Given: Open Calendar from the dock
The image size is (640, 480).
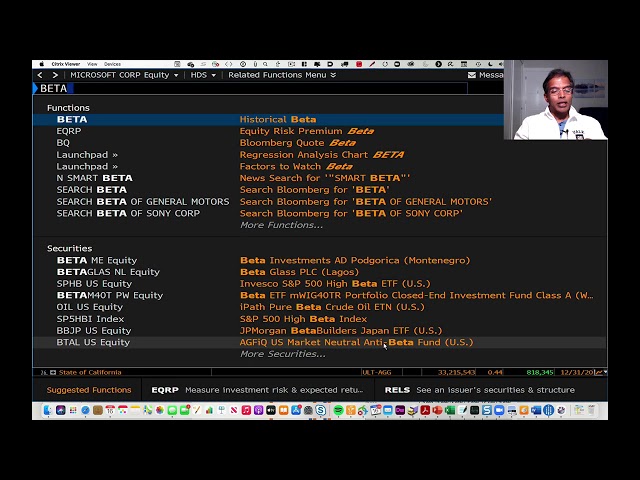Looking at the screenshot, I should tap(110, 410).
